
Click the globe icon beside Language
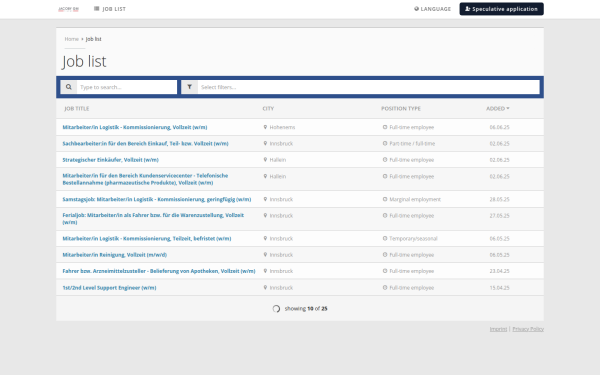tap(416, 9)
